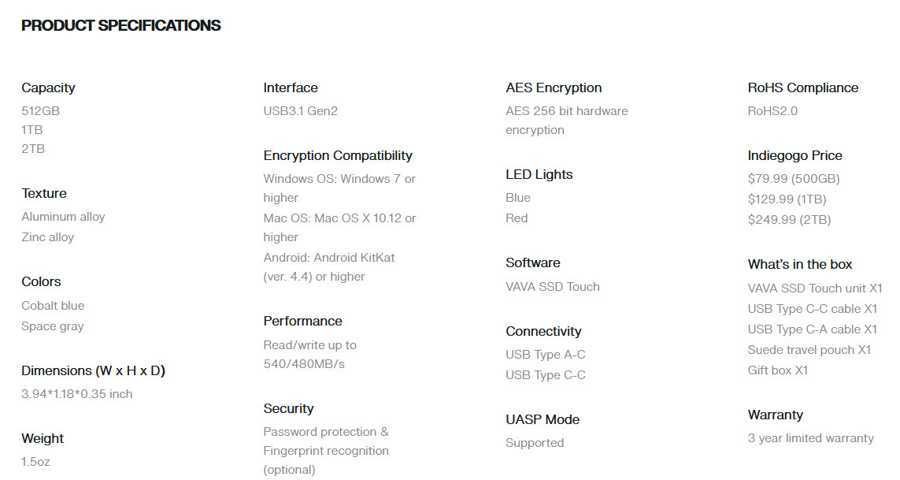Click the 3 year limited warranty text

[x=810, y=438]
